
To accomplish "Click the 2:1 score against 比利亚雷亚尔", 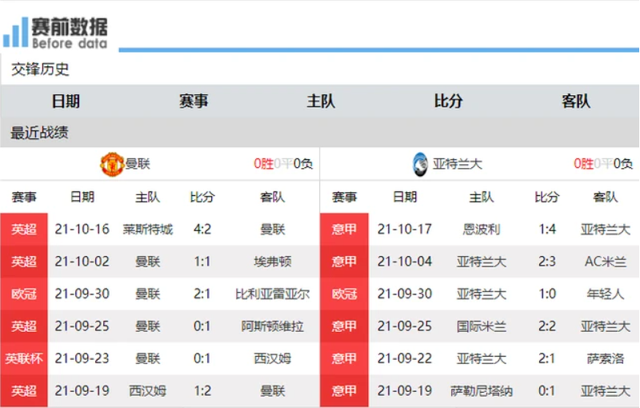I will [202, 294].
